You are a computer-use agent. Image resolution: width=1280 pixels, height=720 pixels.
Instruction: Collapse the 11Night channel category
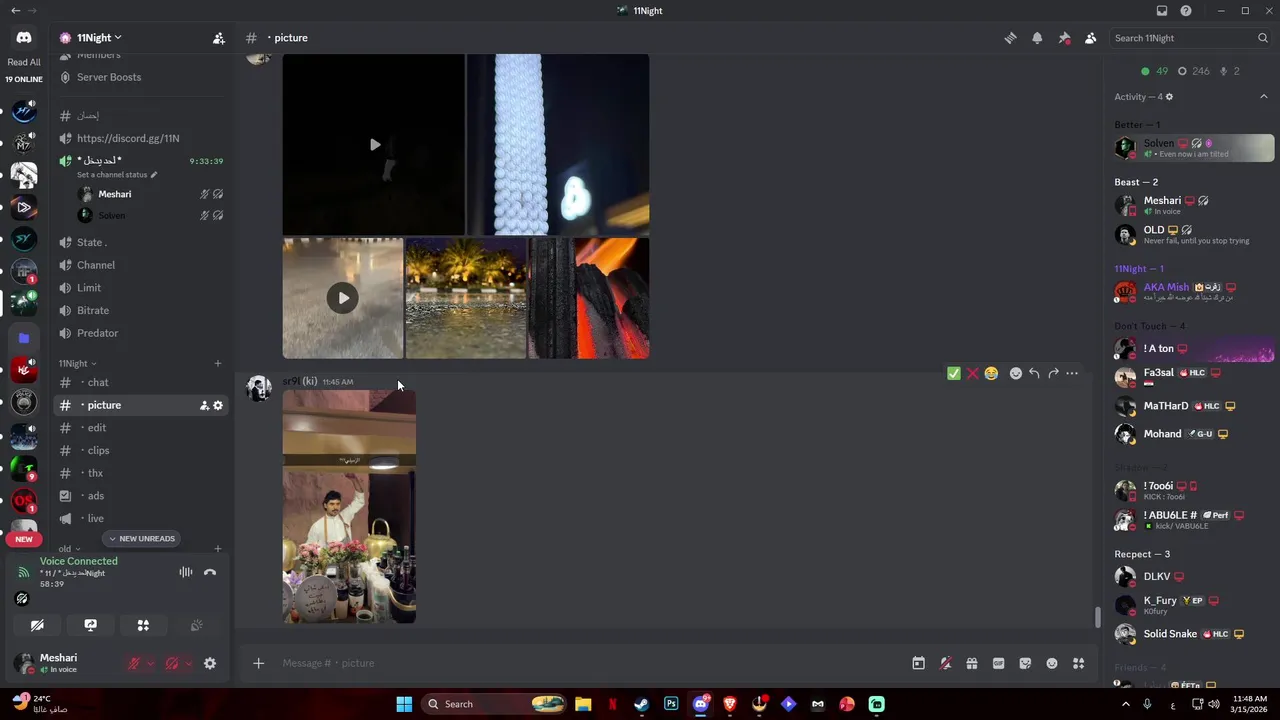(x=77, y=363)
